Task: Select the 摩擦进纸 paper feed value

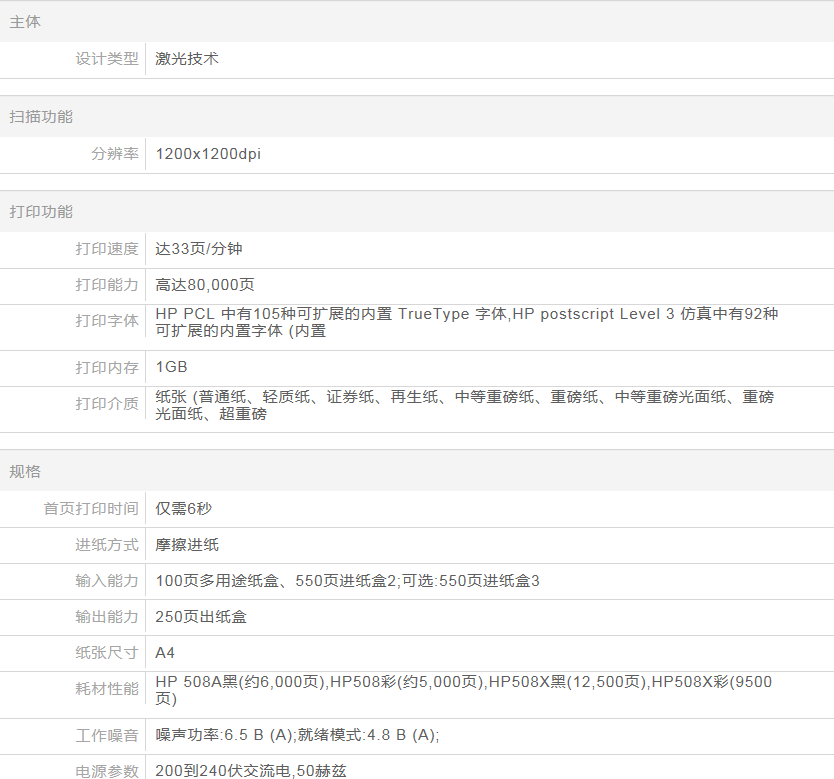Action: click(187, 545)
